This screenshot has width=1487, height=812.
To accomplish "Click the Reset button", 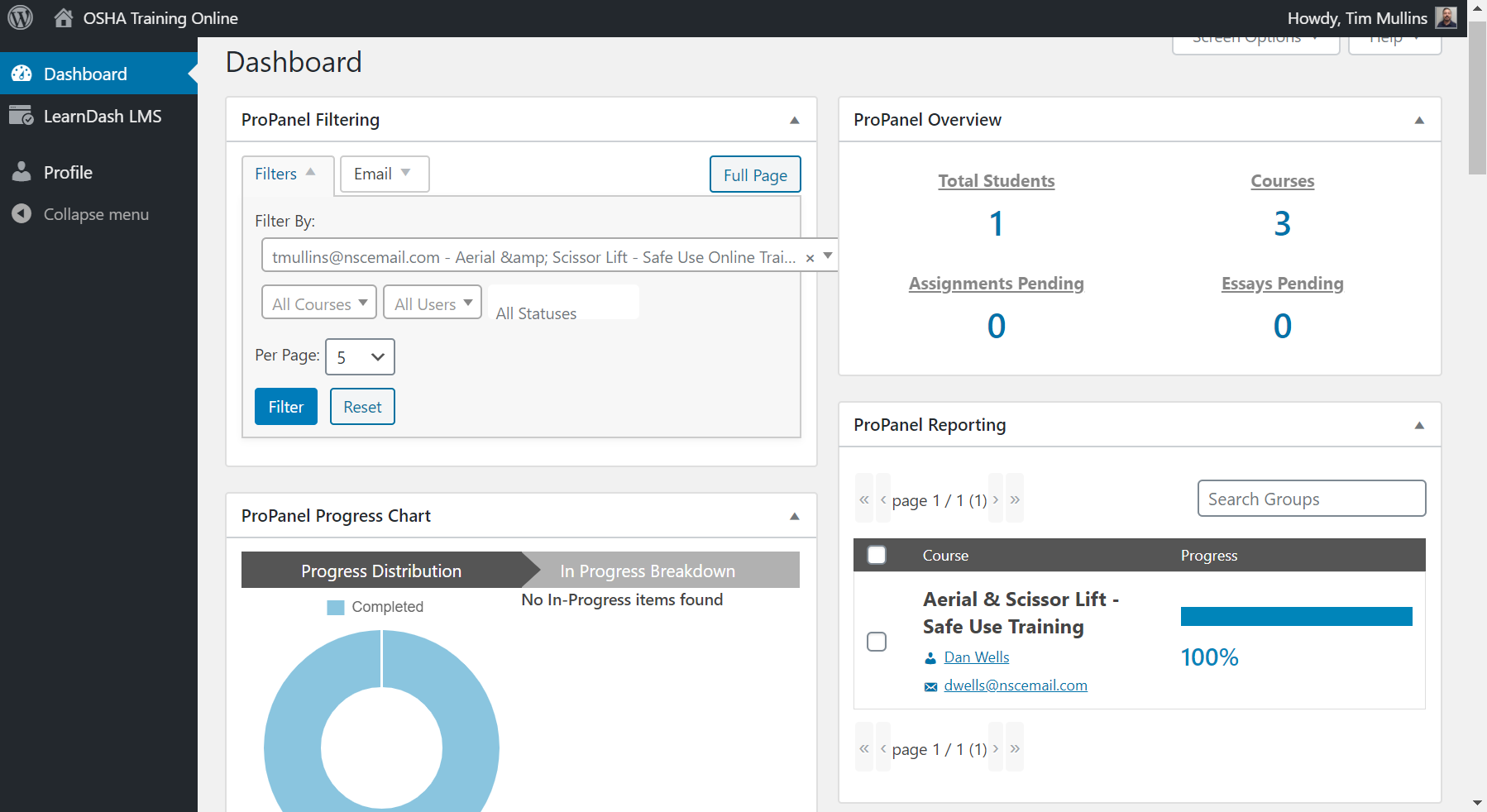I will pos(362,407).
